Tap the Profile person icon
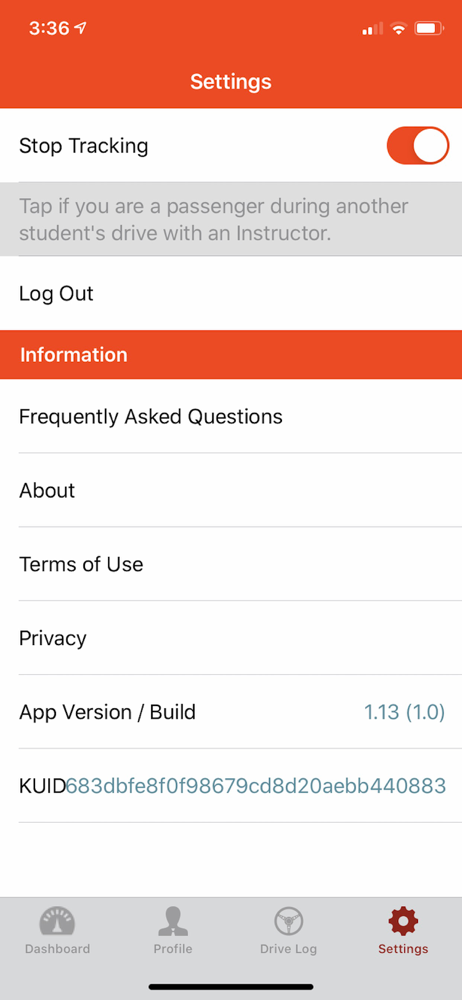The image size is (462, 1000). click(173, 922)
